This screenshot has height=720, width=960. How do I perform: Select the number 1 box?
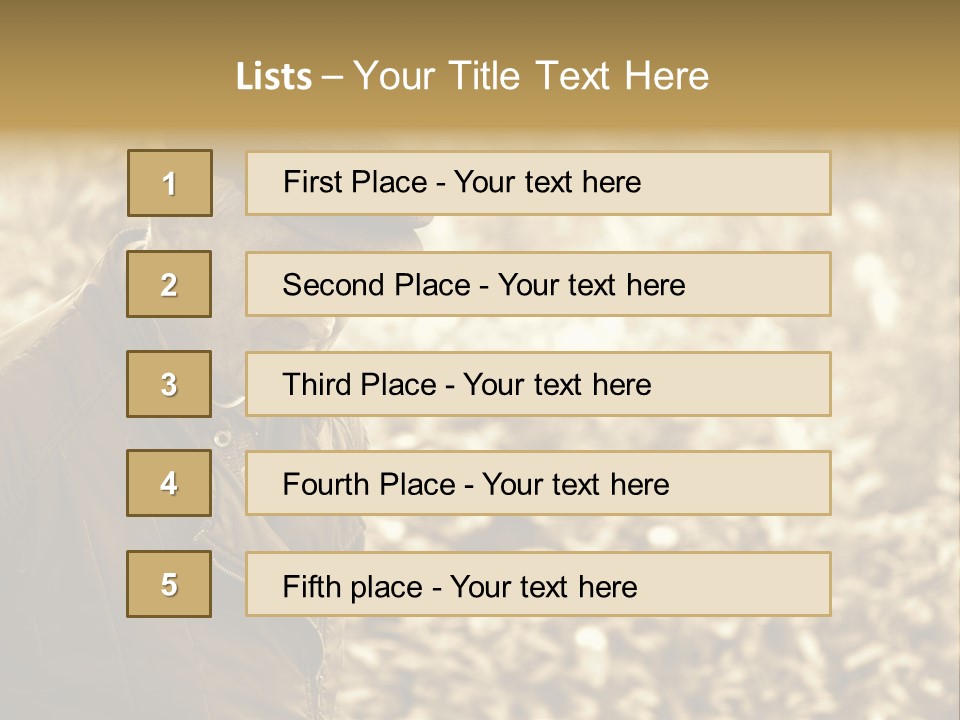tap(170, 183)
